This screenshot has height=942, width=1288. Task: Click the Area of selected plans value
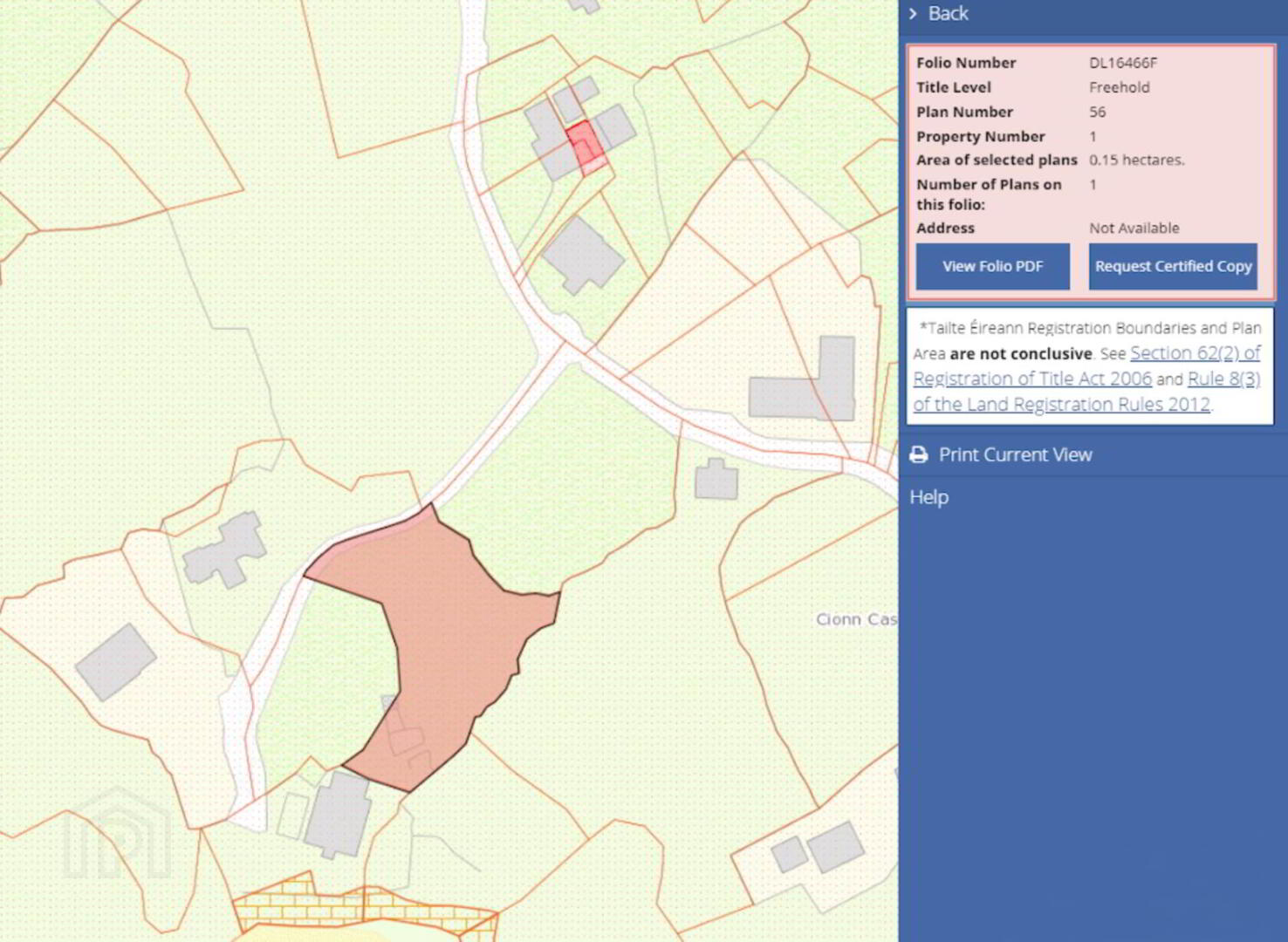click(1136, 160)
